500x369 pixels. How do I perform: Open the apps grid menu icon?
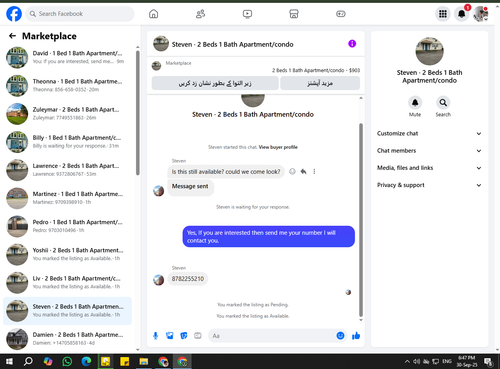(443, 14)
